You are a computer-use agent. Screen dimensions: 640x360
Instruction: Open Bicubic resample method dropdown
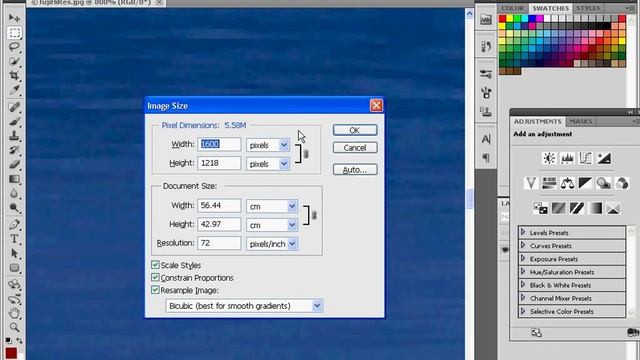[x=317, y=306]
